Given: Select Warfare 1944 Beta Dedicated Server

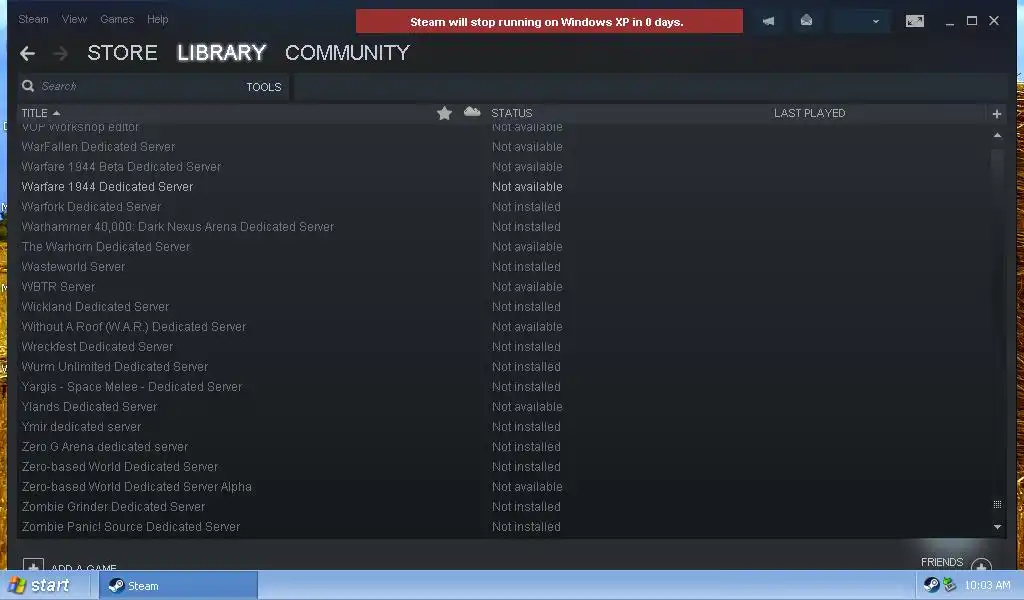Looking at the screenshot, I should tap(121, 167).
